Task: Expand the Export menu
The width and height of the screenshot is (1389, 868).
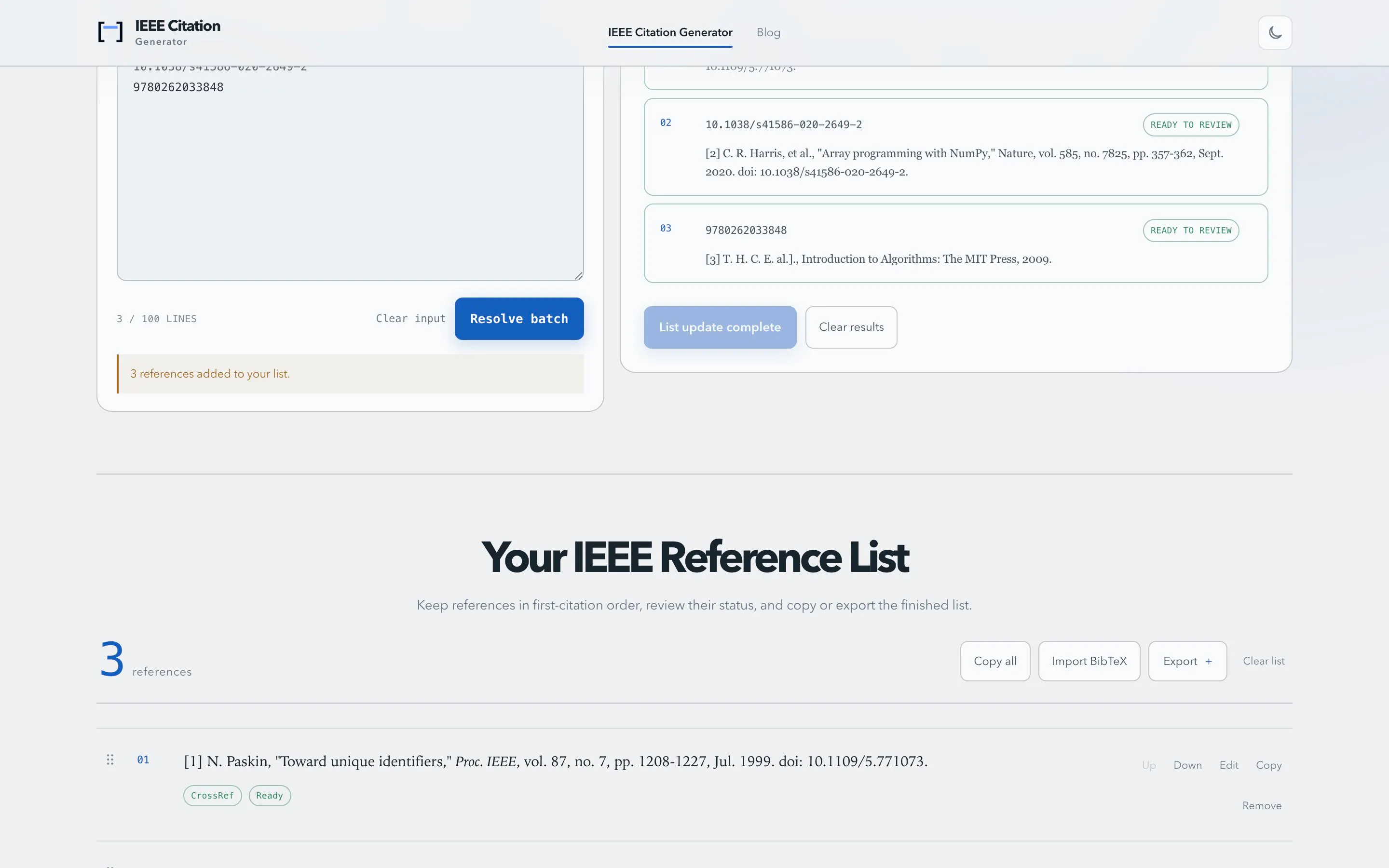Action: coord(1187,661)
